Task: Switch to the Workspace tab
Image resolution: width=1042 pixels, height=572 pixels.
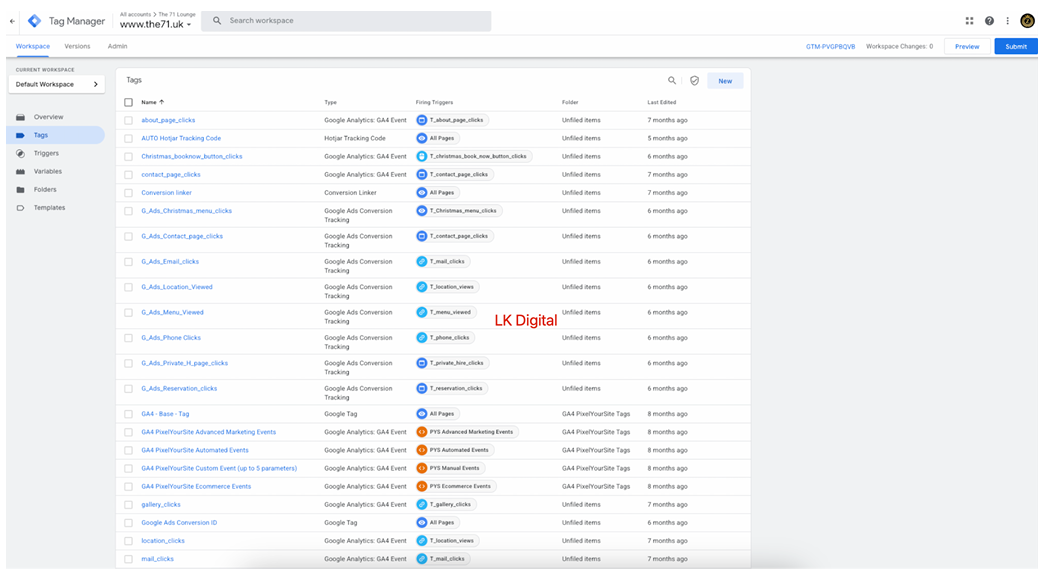Action: (33, 47)
